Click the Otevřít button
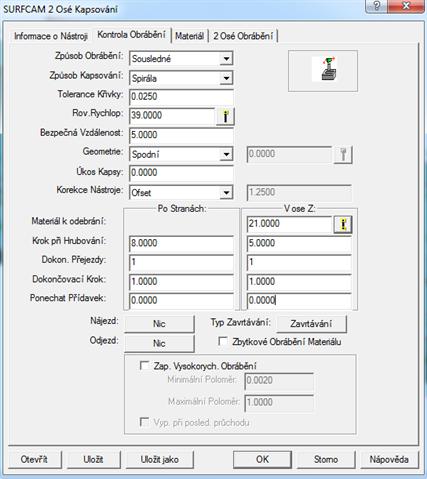The image size is (427, 479). click(34, 459)
